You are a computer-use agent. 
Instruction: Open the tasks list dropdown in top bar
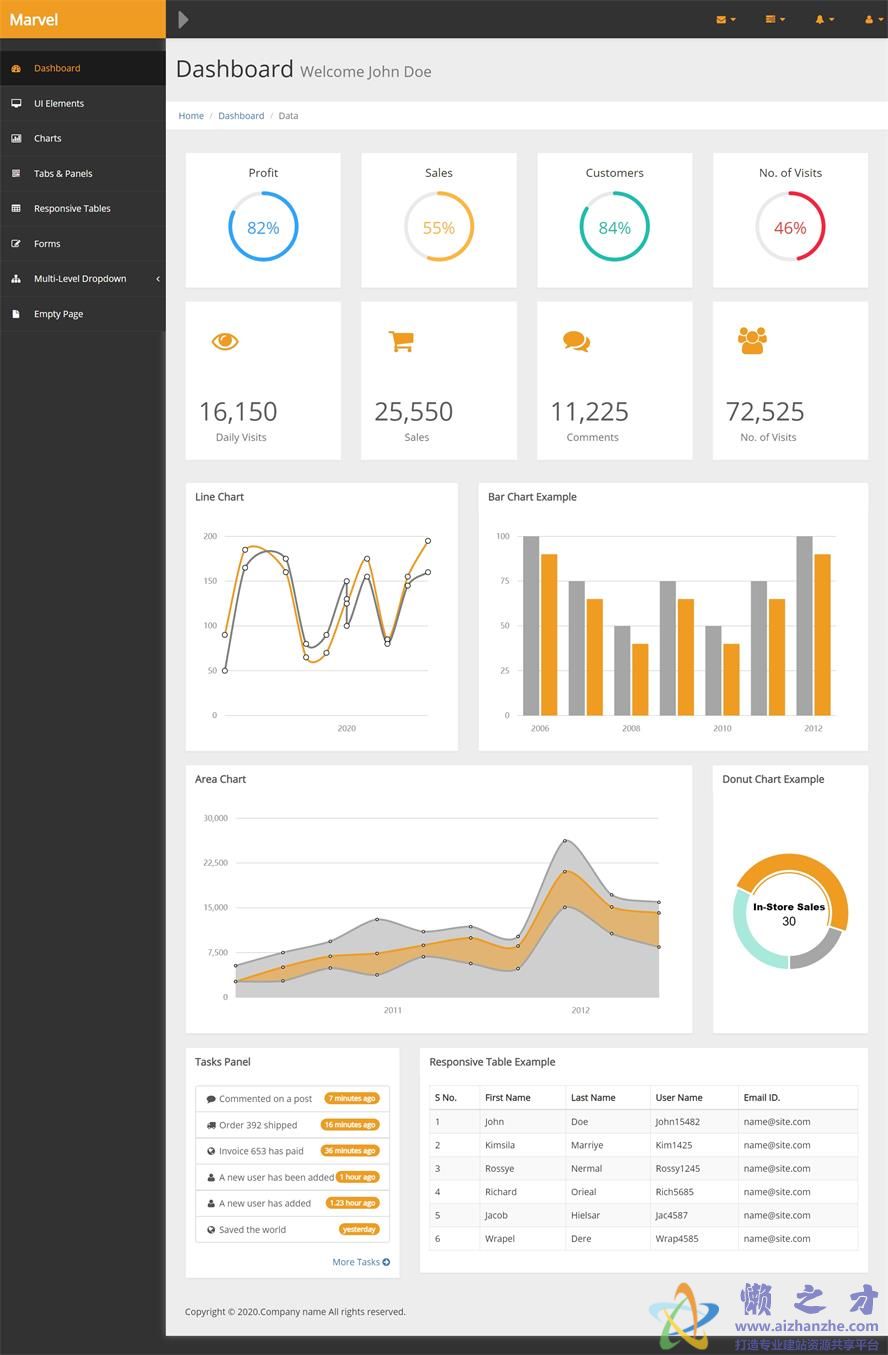(x=775, y=19)
